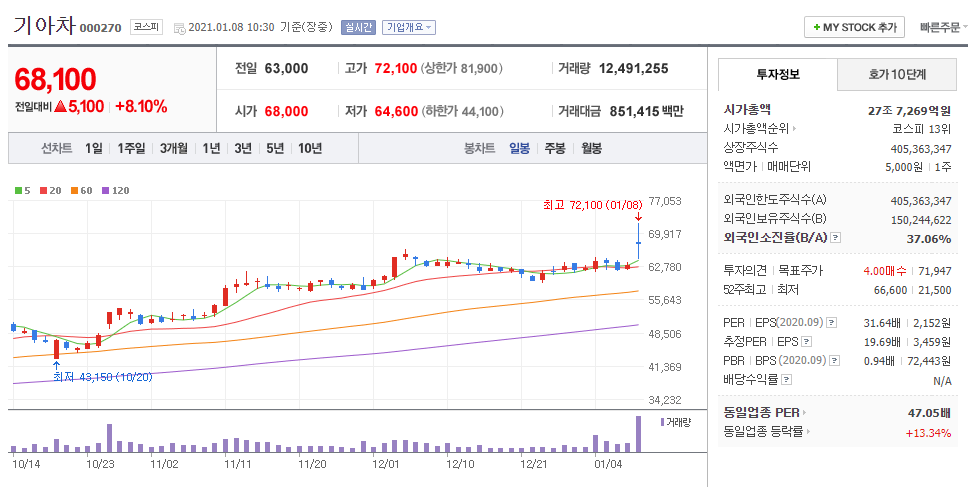Click the 47.05배 industry PER value
Image resolution: width=977 pixels, height=487 pixels.
click(x=930, y=413)
